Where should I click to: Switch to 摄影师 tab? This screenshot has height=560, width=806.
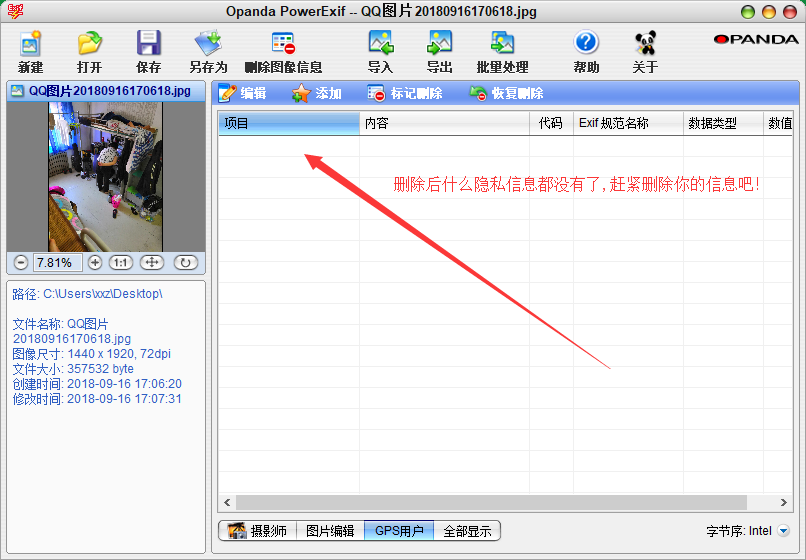[258, 531]
